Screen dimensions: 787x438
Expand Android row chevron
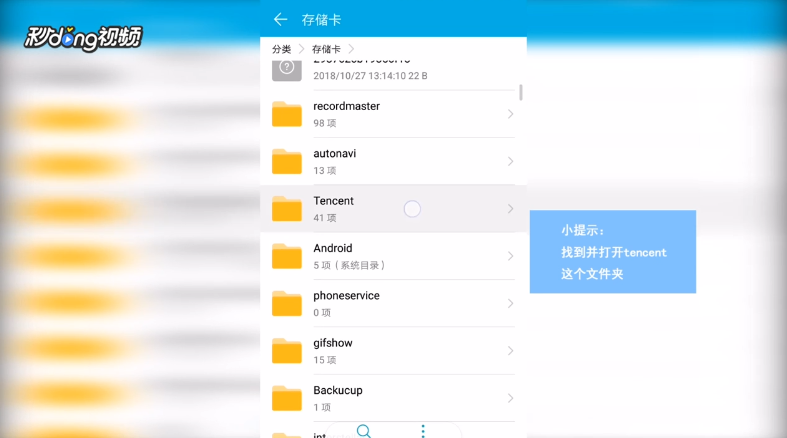coord(510,256)
